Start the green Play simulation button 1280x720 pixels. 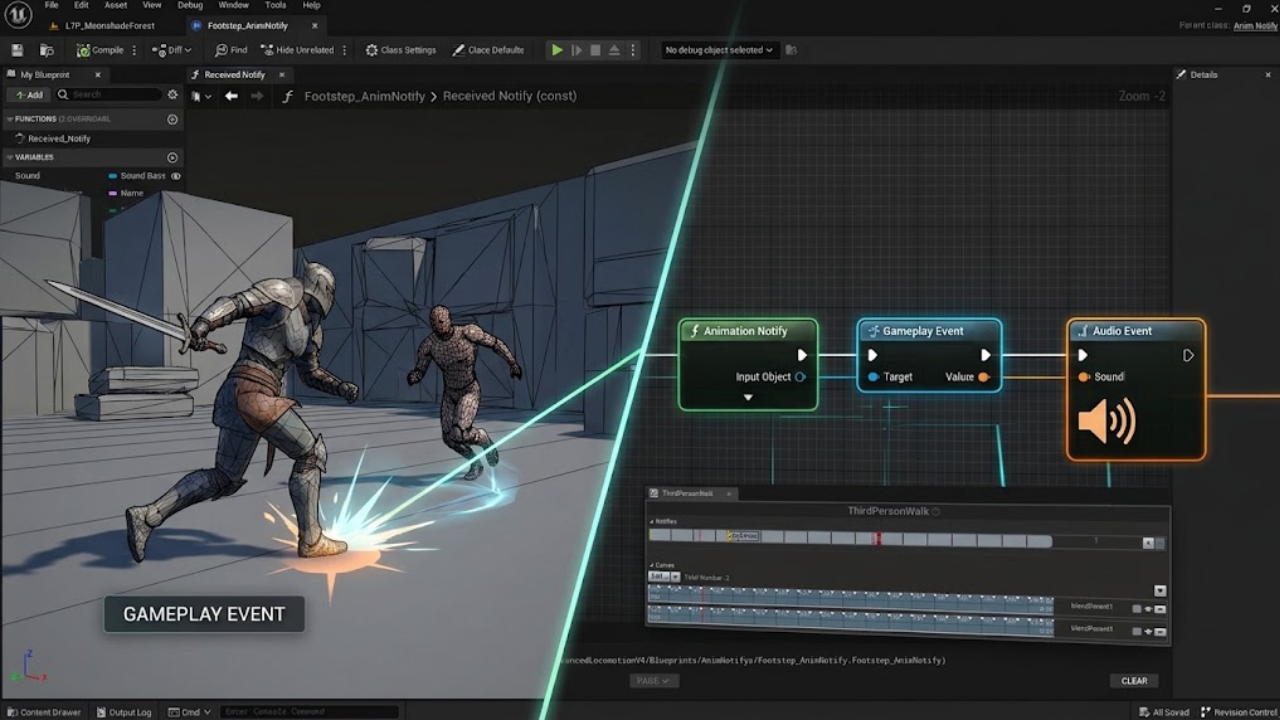point(557,50)
